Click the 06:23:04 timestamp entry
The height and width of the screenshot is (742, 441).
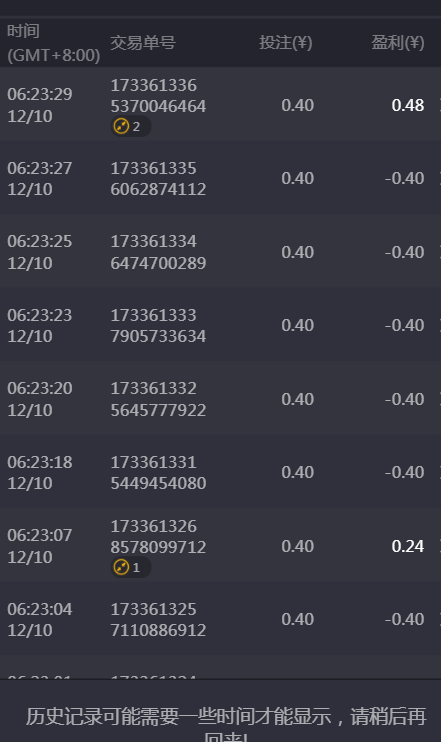click(40, 619)
